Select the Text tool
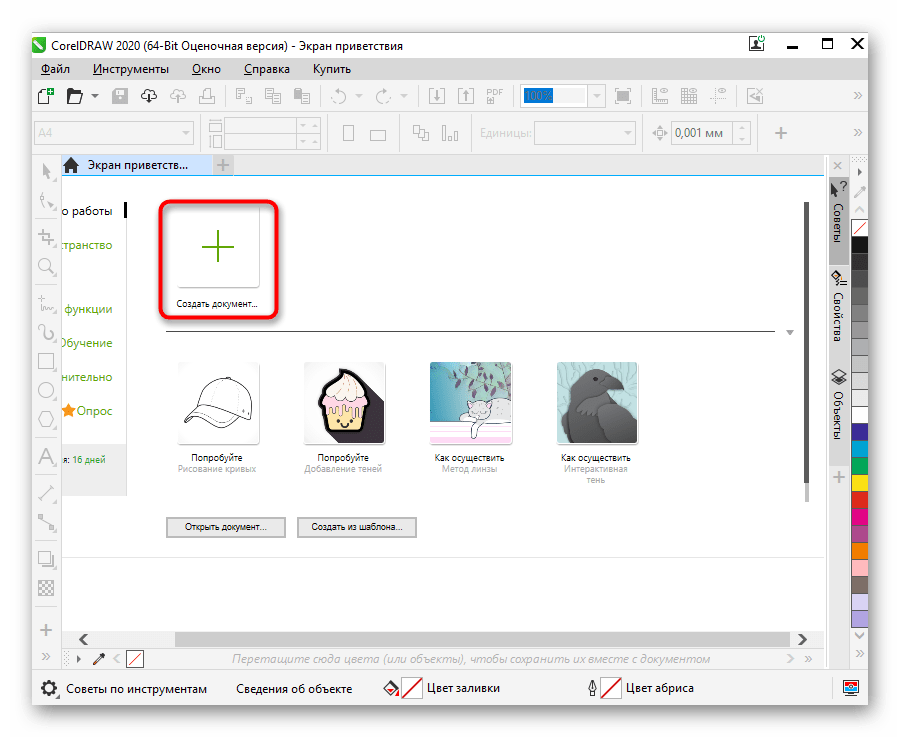 click(46, 456)
